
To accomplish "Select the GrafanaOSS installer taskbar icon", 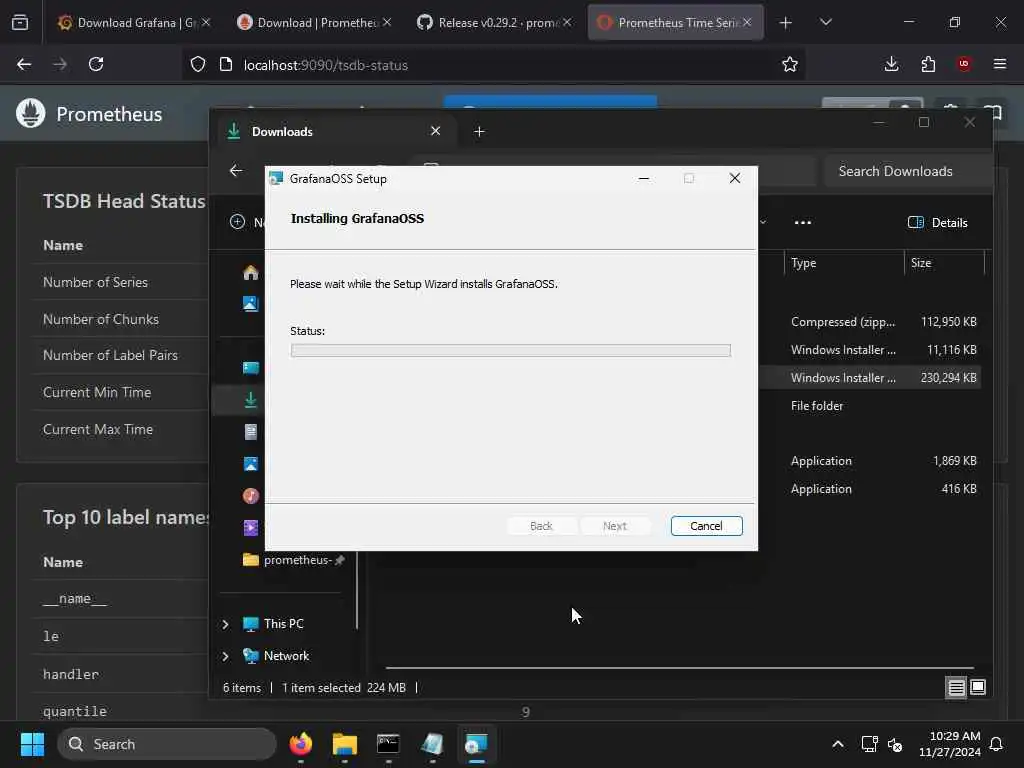I will point(476,744).
